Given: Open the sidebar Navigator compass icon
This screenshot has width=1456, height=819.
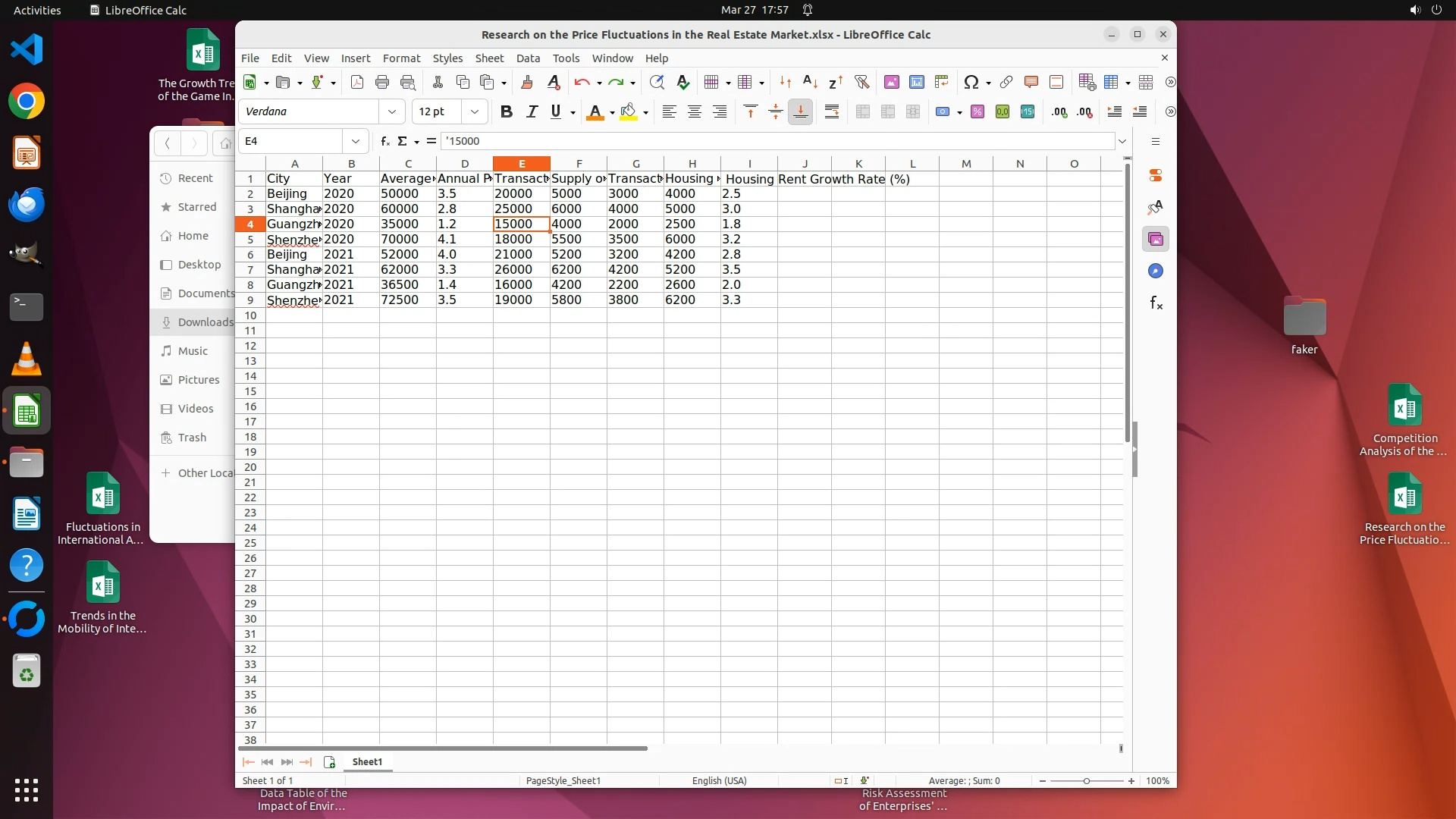Looking at the screenshot, I should pos(1156,271).
